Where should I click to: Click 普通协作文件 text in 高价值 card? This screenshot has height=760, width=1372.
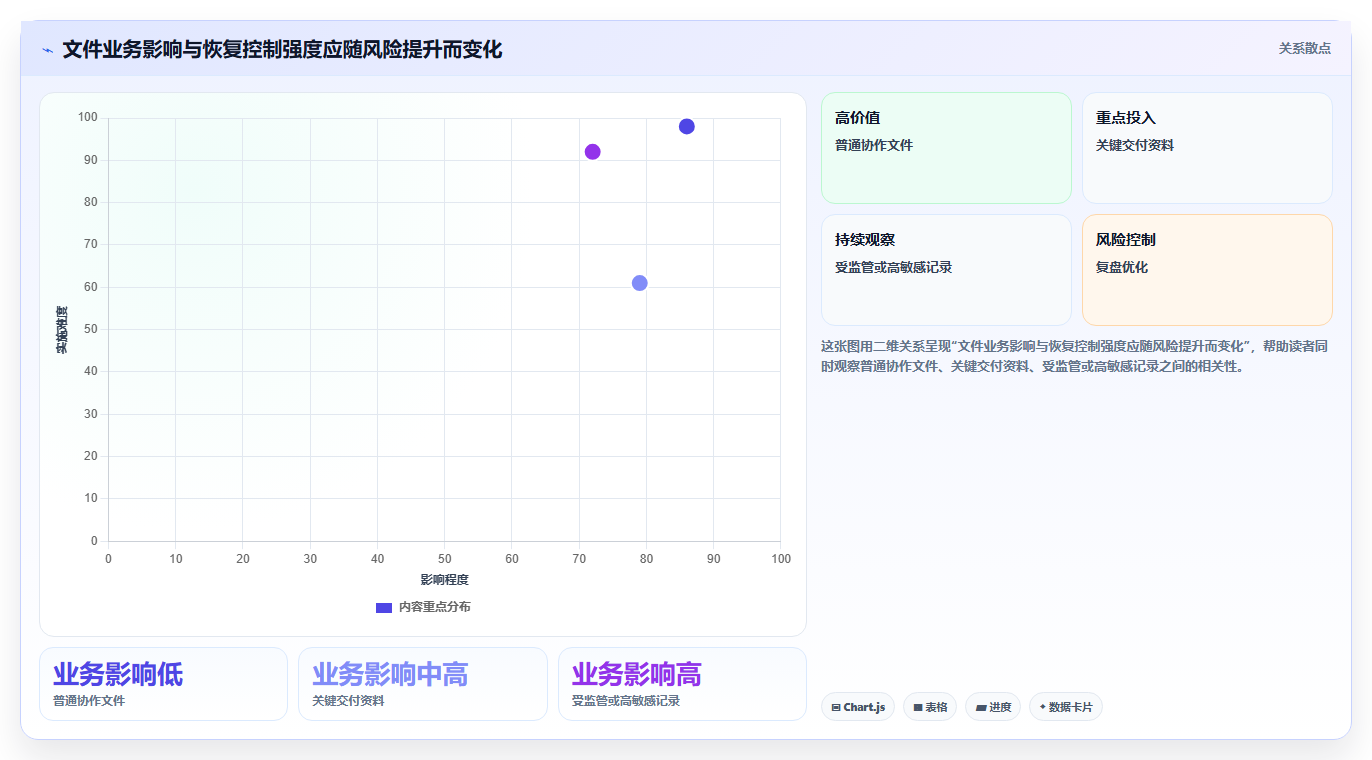(x=874, y=145)
